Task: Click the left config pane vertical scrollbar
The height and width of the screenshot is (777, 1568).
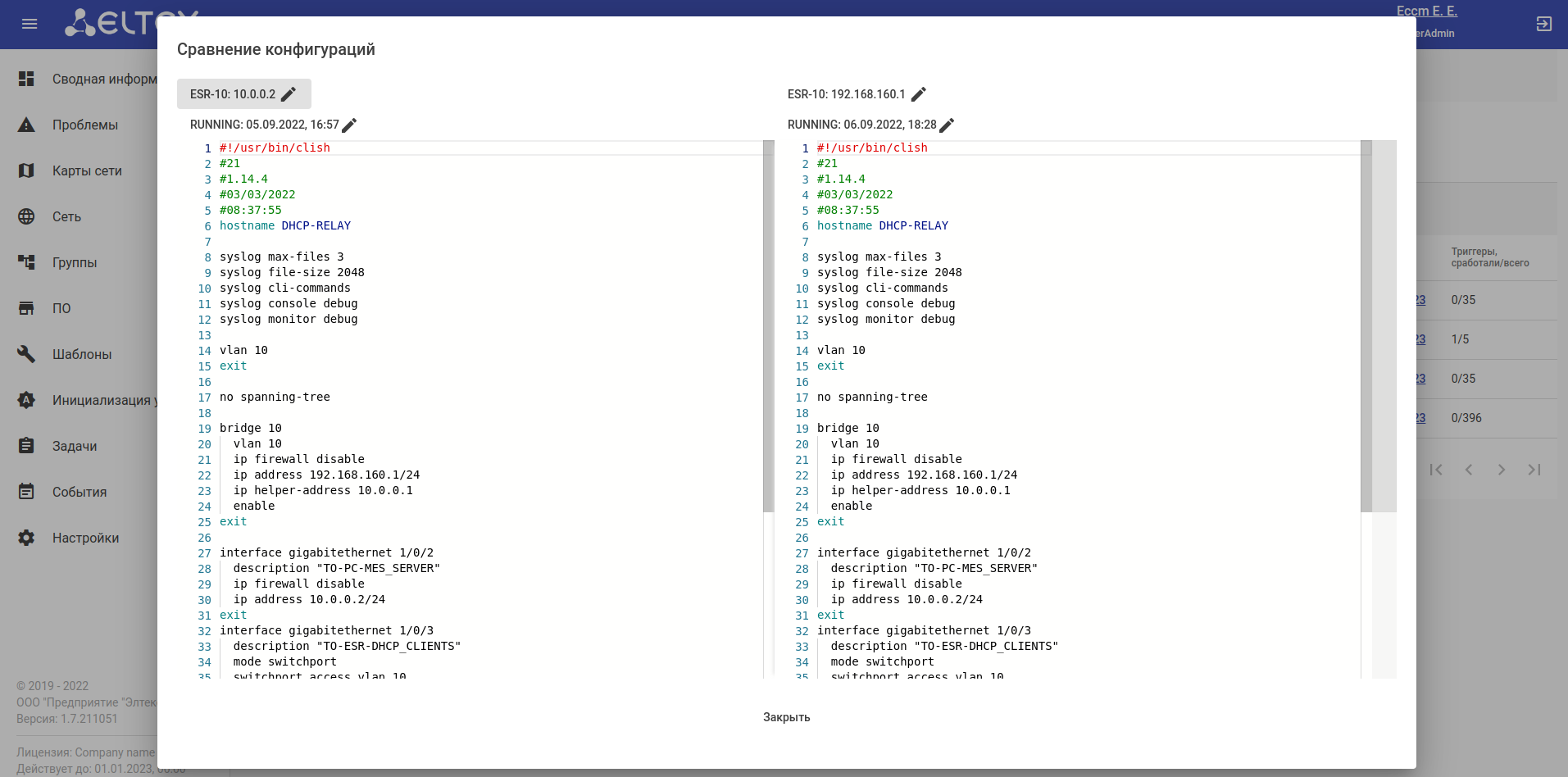Action: 768,326
